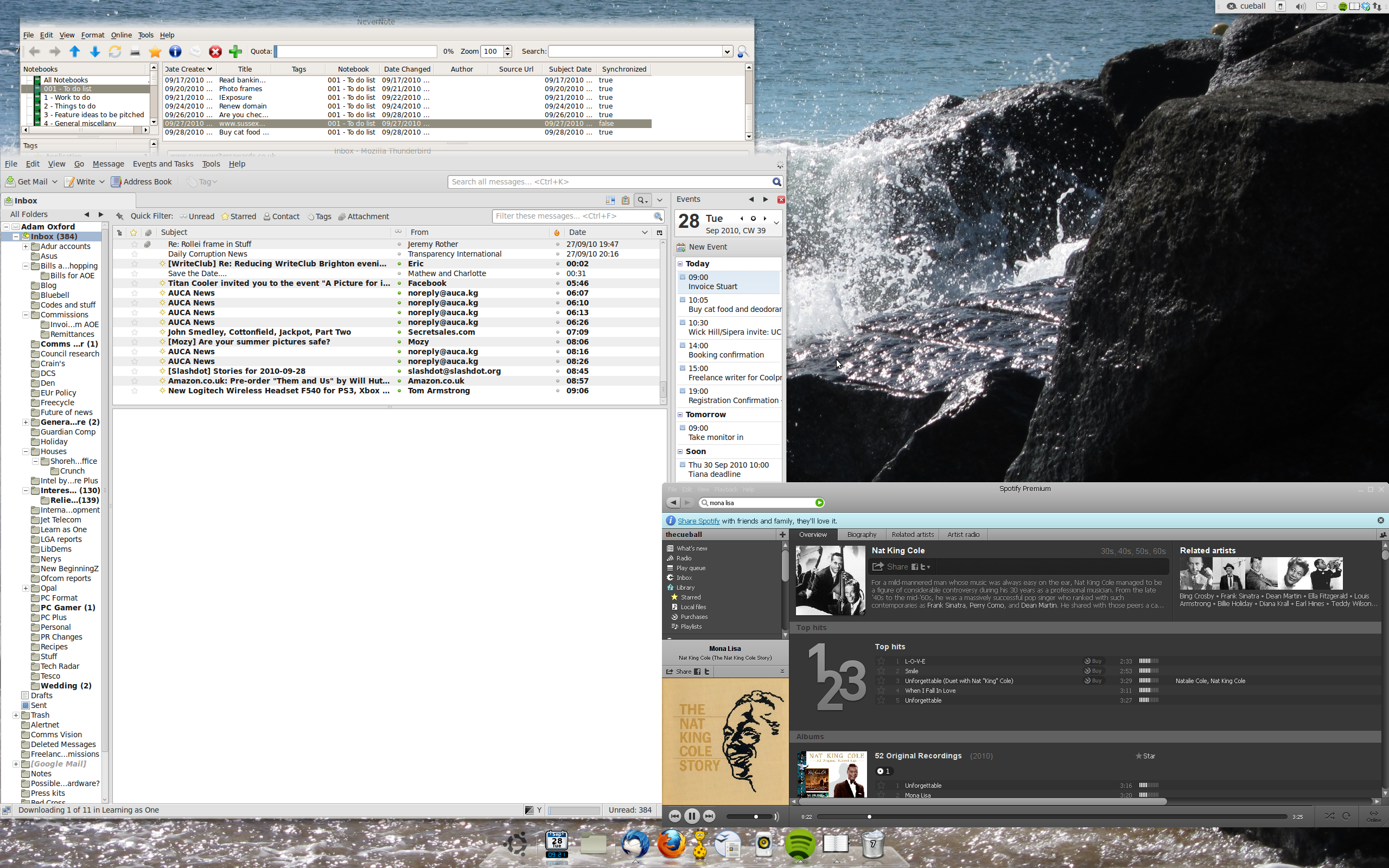The width and height of the screenshot is (1389, 868).
Task: Open NeverNote Online menu
Action: (x=121, y=35)
